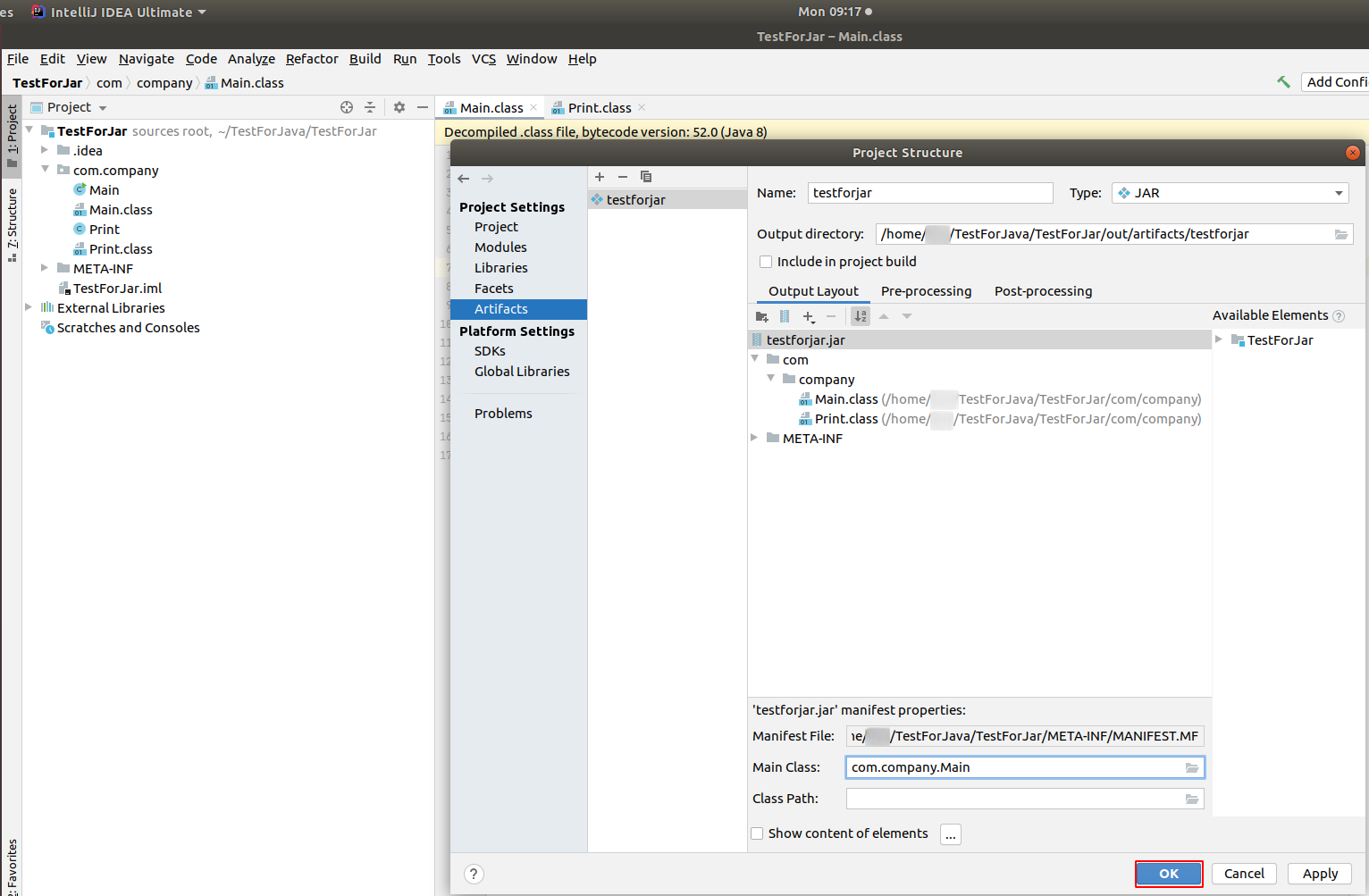Create an archive in the output layout

(x=785, y=316)
